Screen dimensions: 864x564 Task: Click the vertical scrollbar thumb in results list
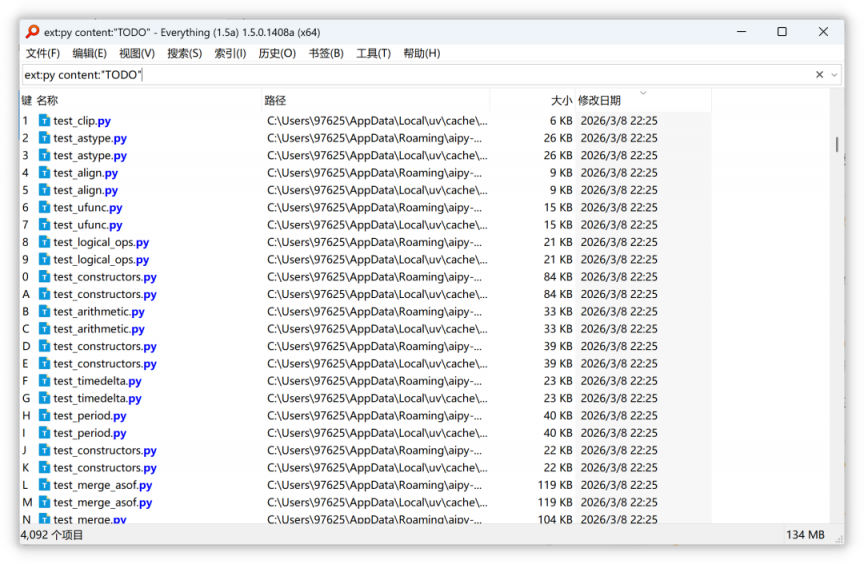click(x=837, y=145)
